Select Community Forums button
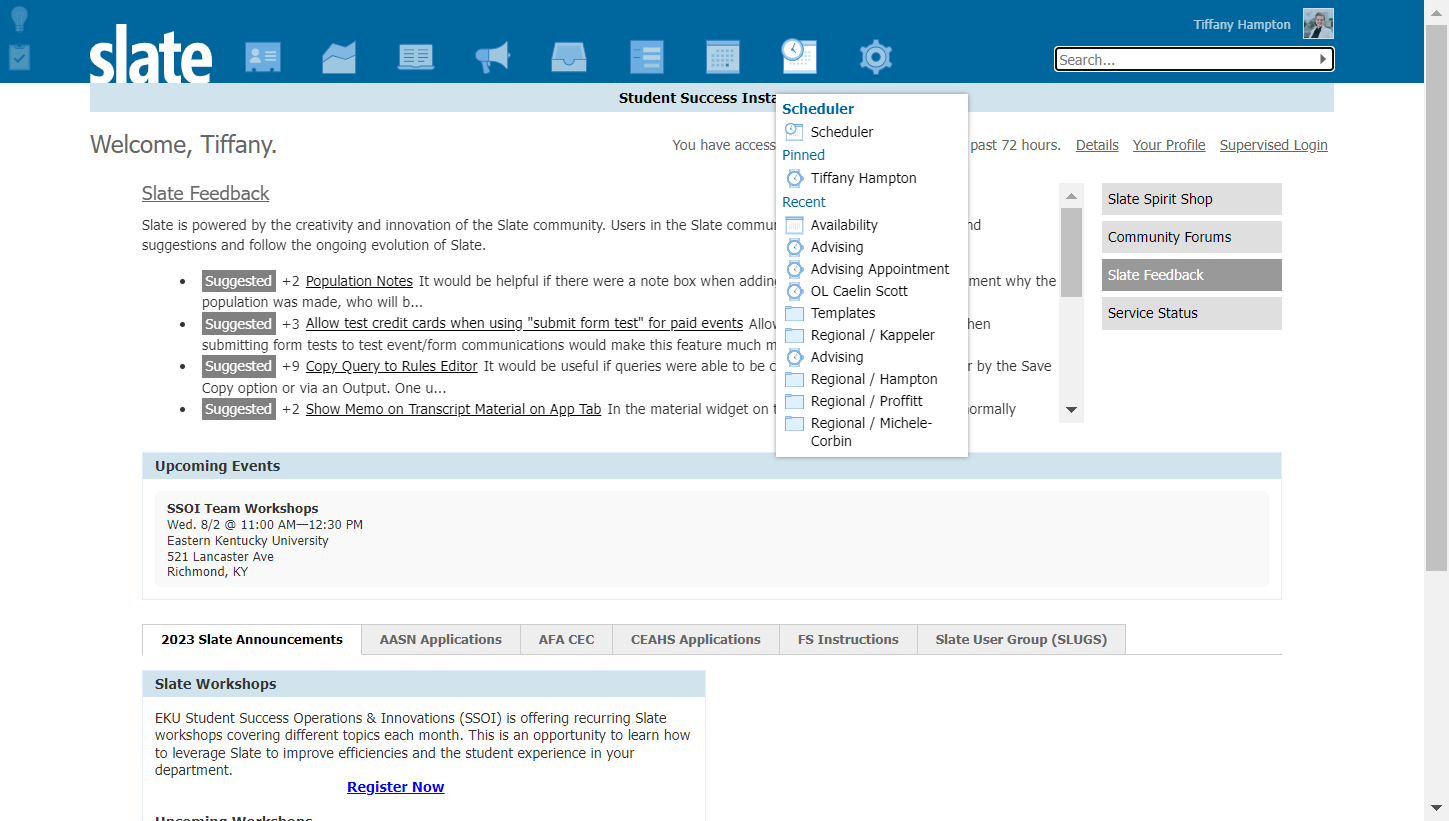The image size is (1449, 821). (1191, 237)
